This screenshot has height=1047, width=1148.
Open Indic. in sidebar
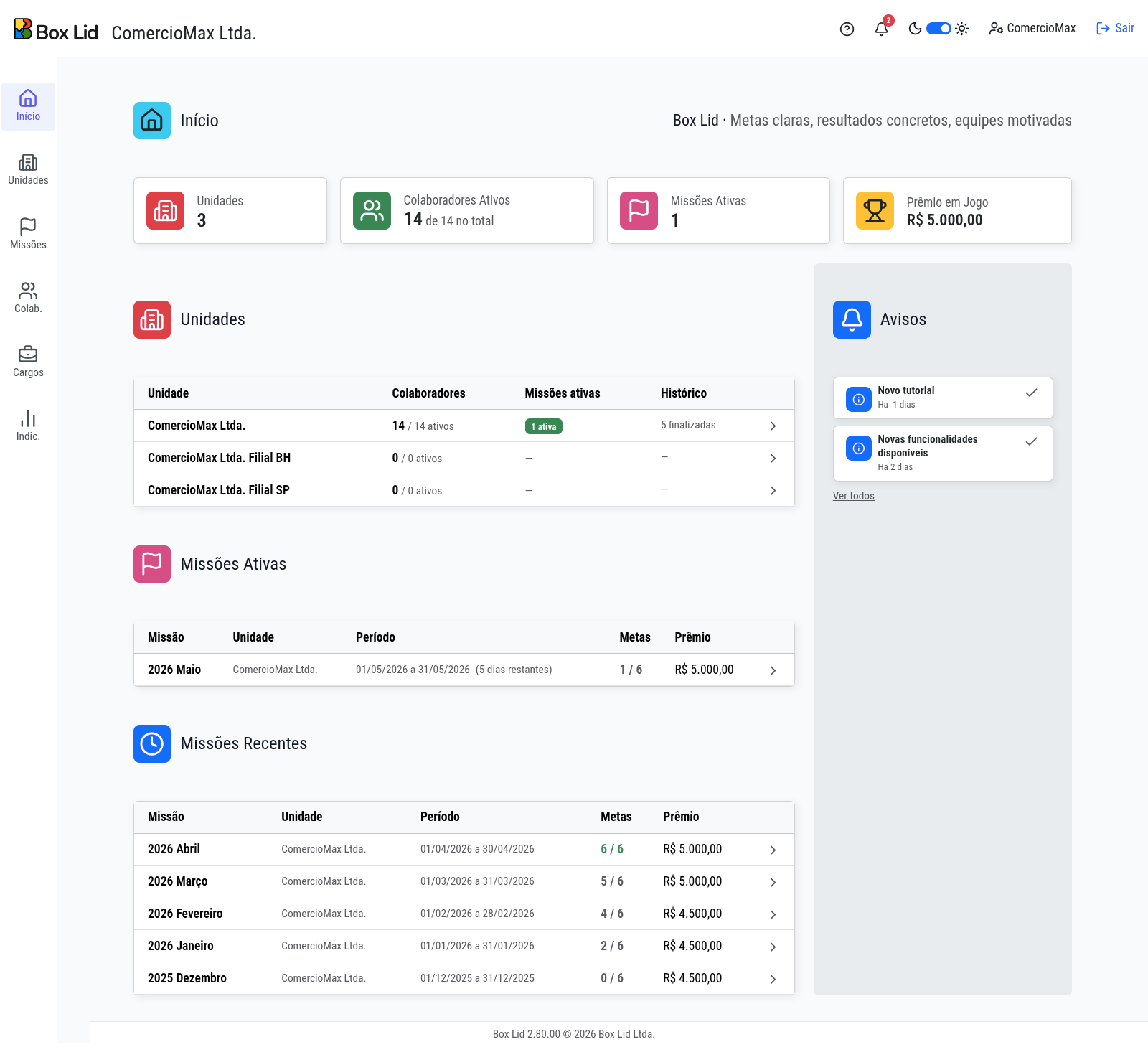(28, 426)
